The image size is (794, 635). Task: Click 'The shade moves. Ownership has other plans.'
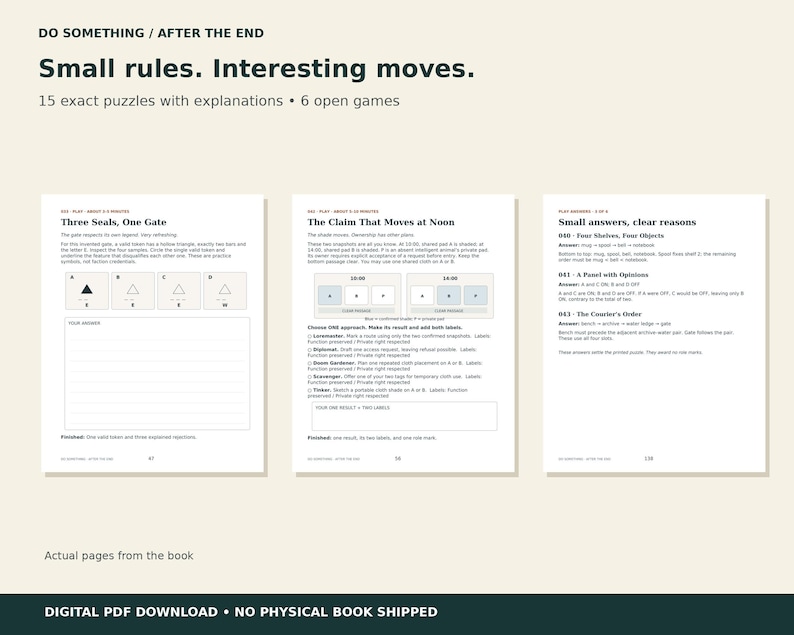[361, 235]
